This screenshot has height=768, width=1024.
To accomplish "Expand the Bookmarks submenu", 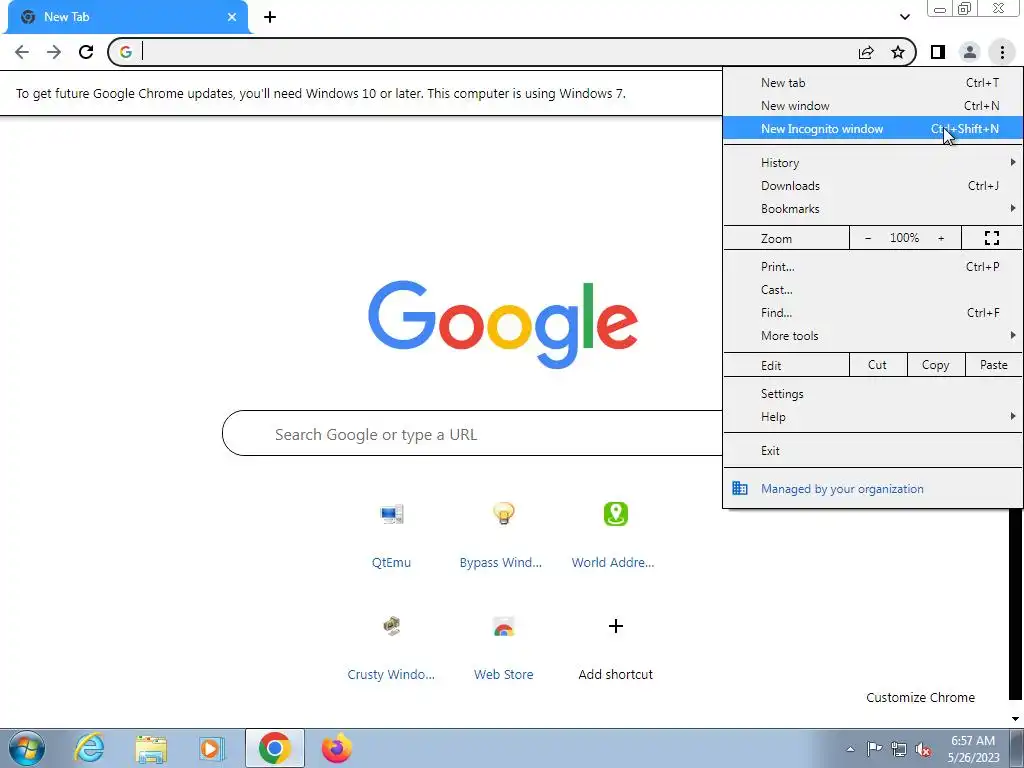I will pos(872,209).
